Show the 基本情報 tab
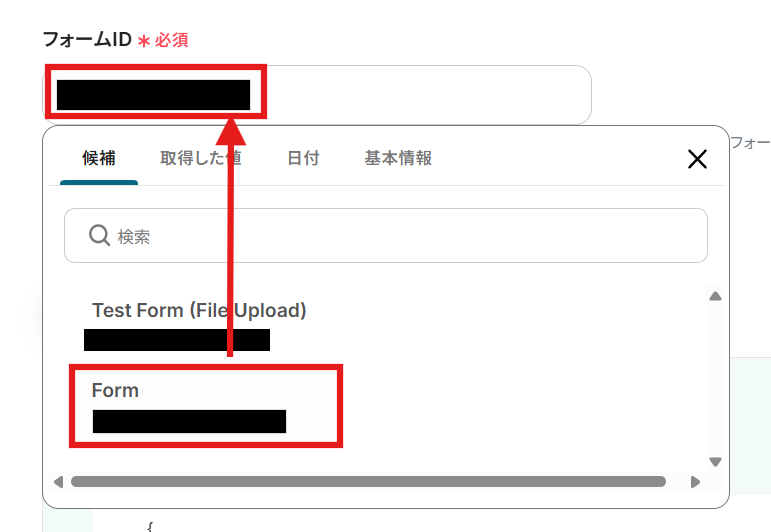The width and height of the screenshot is (771, 532). click(x=398, y=158)
